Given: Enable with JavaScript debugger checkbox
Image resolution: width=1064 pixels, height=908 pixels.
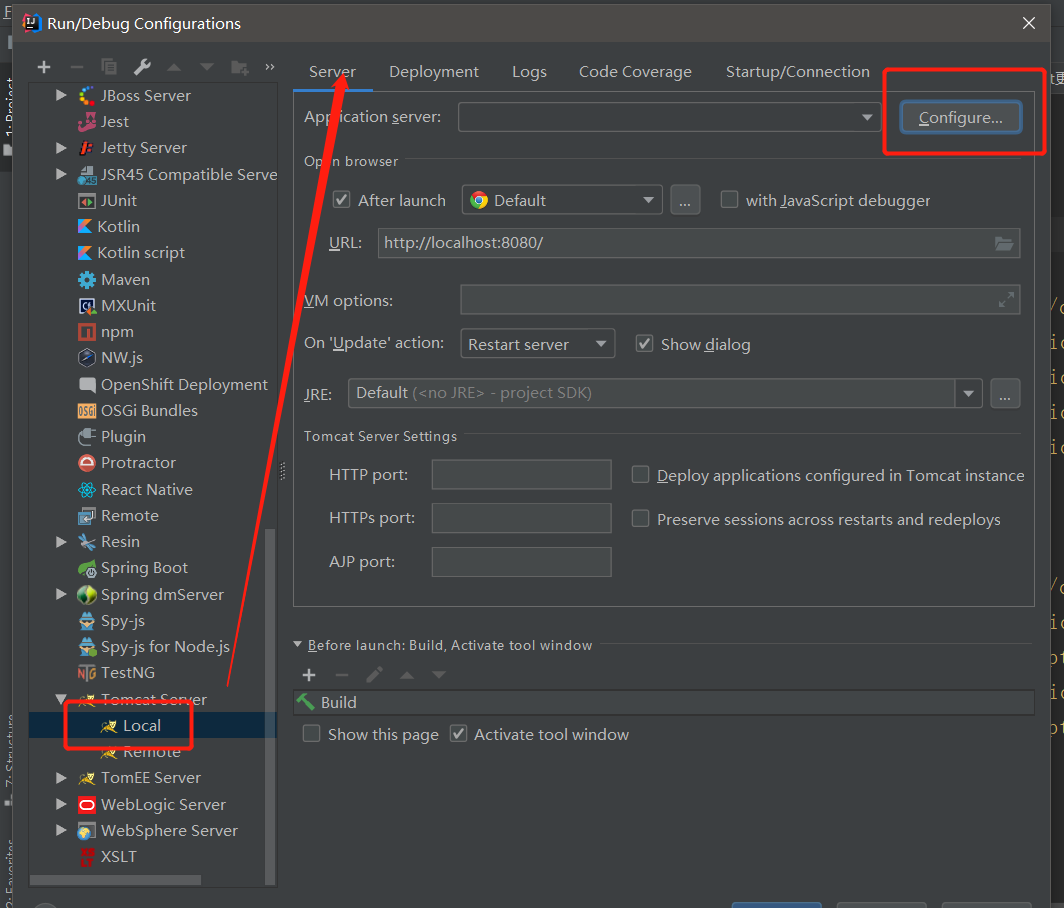Looking at the screenshot, I should point(729,200).
